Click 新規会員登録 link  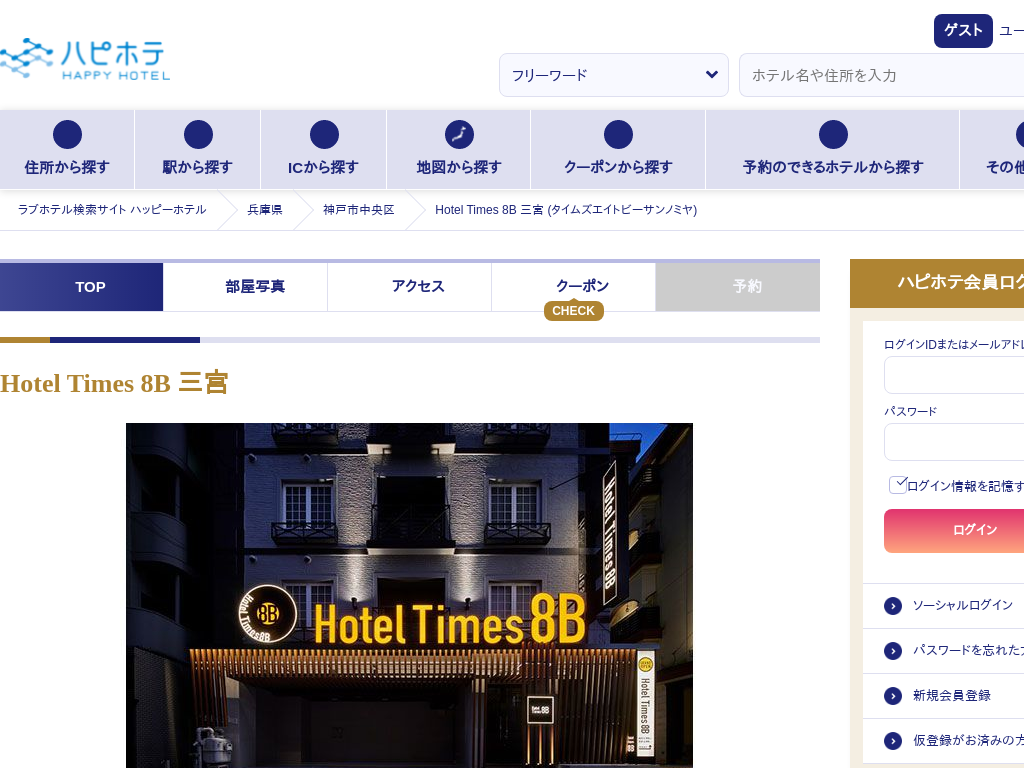click(952, 696)
